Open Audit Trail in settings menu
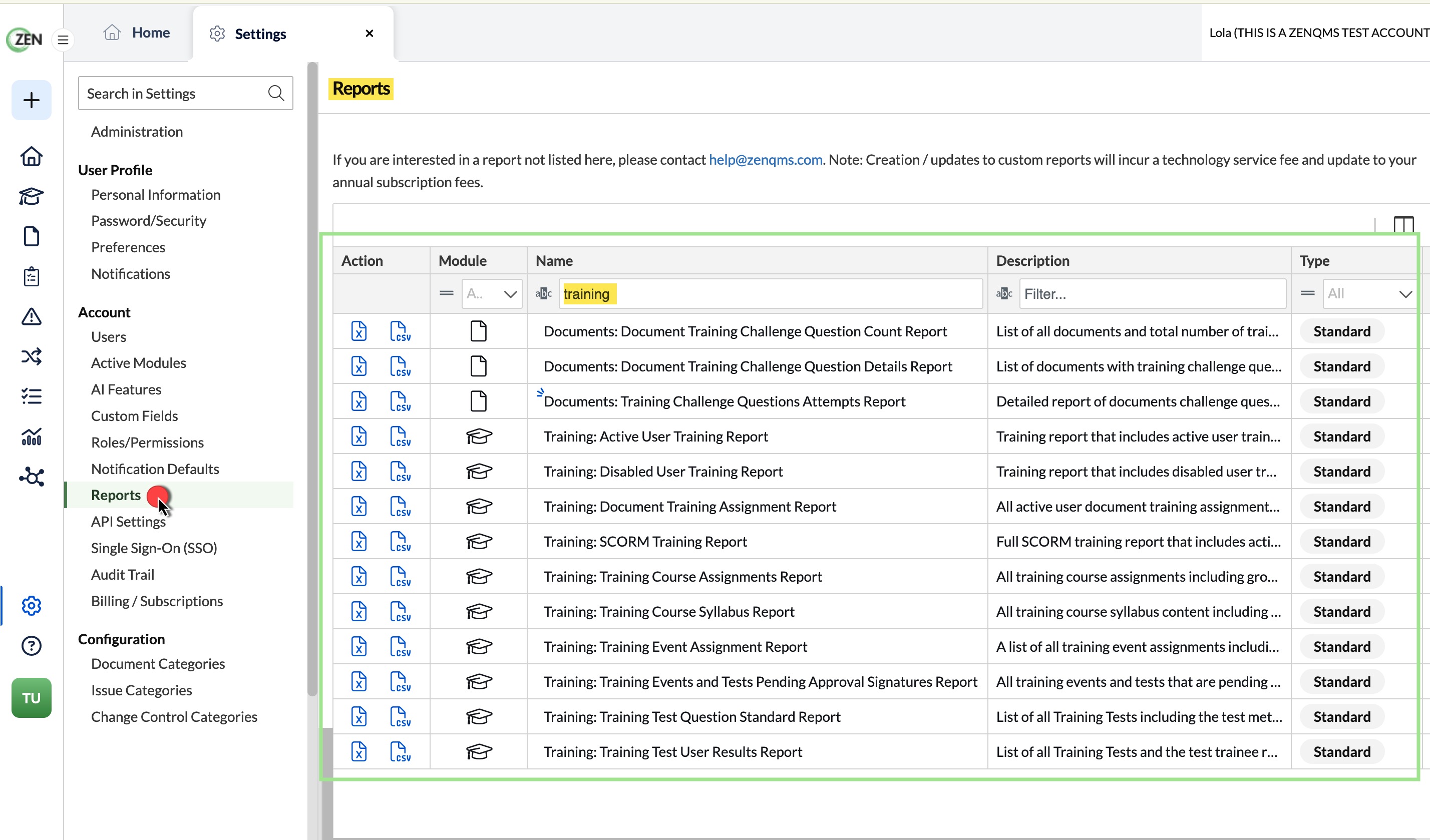1430x840 pixels. click(123, 575)
